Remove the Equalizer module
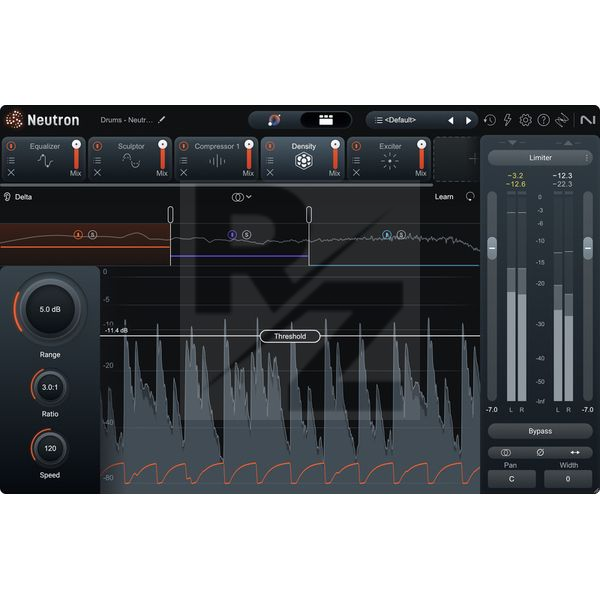 click(11, 173)
